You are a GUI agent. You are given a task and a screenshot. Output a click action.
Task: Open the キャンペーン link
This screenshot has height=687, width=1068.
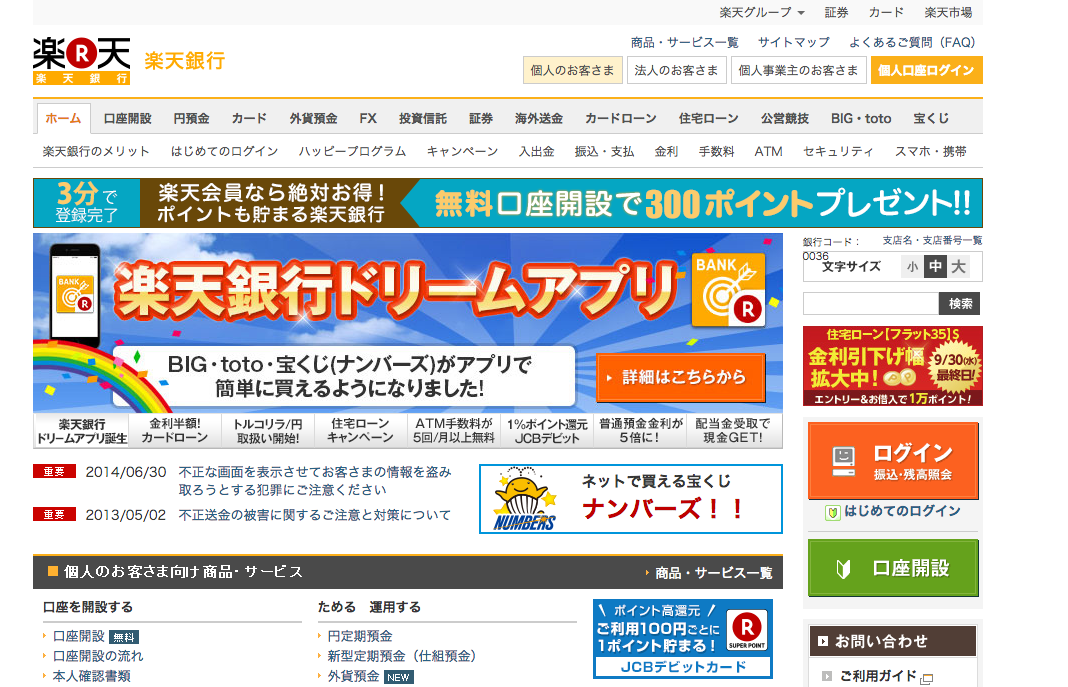(462, 151)
